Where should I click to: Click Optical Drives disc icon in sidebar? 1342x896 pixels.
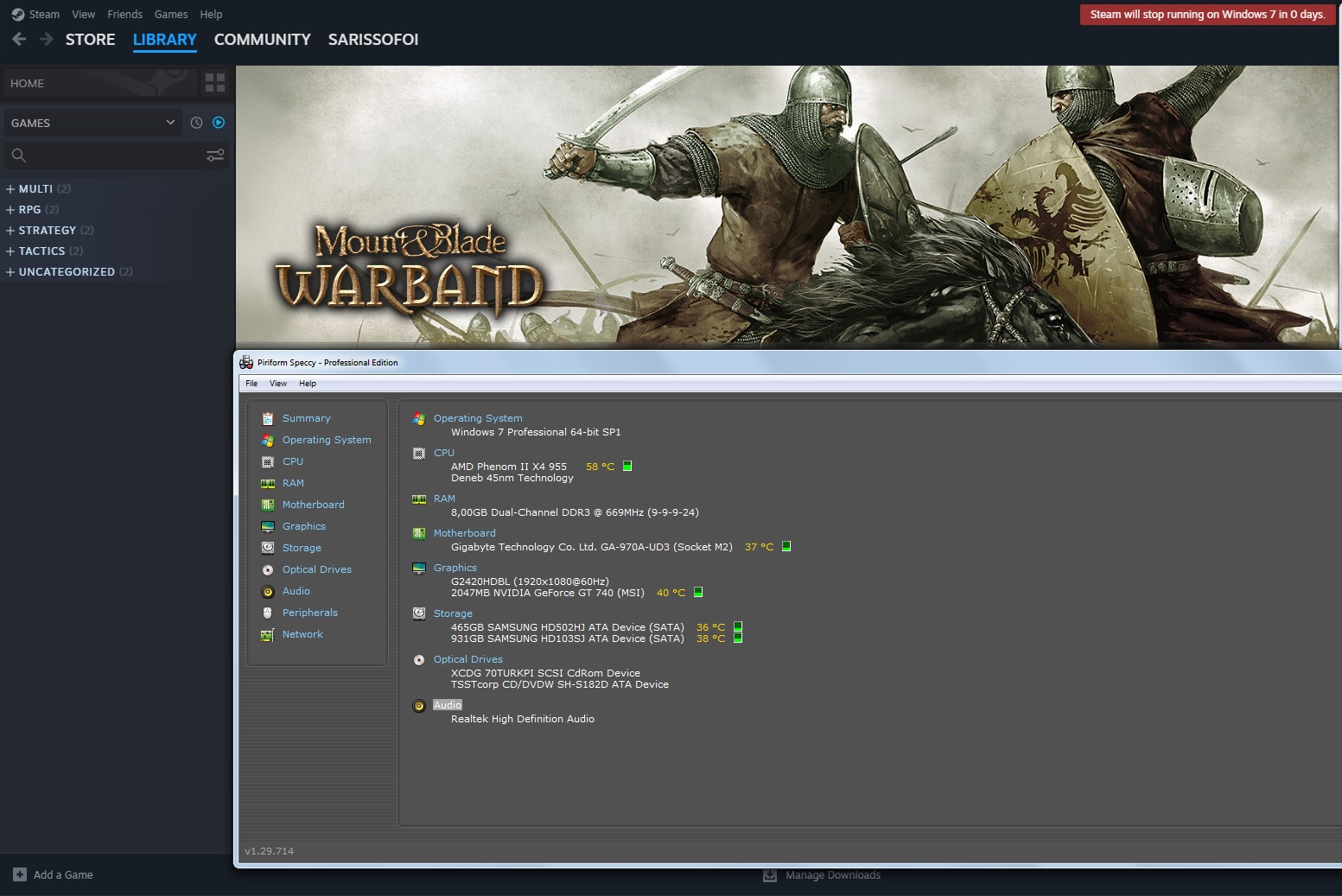(268, 569)
